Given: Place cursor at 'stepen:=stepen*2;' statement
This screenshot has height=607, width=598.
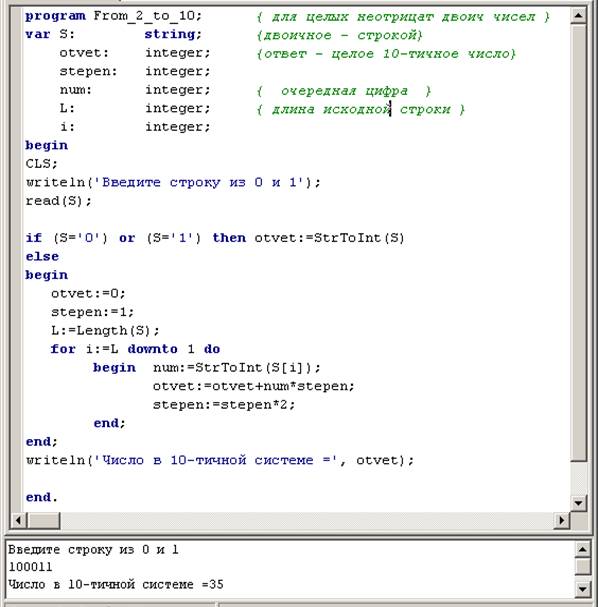Looking at the screenshot, I should [x=224, y=405].
